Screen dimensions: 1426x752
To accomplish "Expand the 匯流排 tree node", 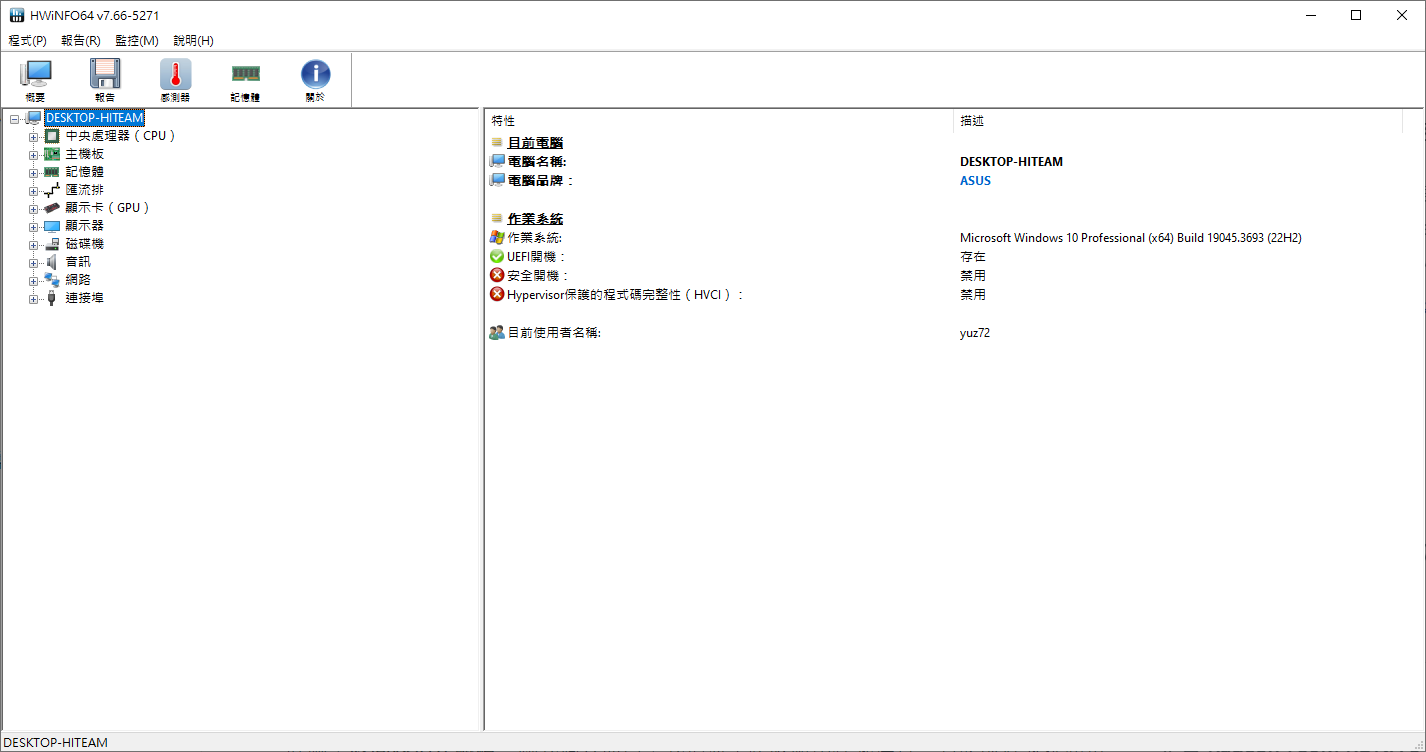I will point(34,191).
